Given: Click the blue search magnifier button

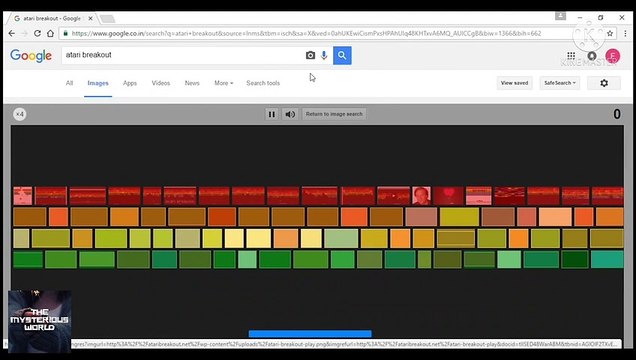Looking at the screenshot, I should (x=342, y=55).
